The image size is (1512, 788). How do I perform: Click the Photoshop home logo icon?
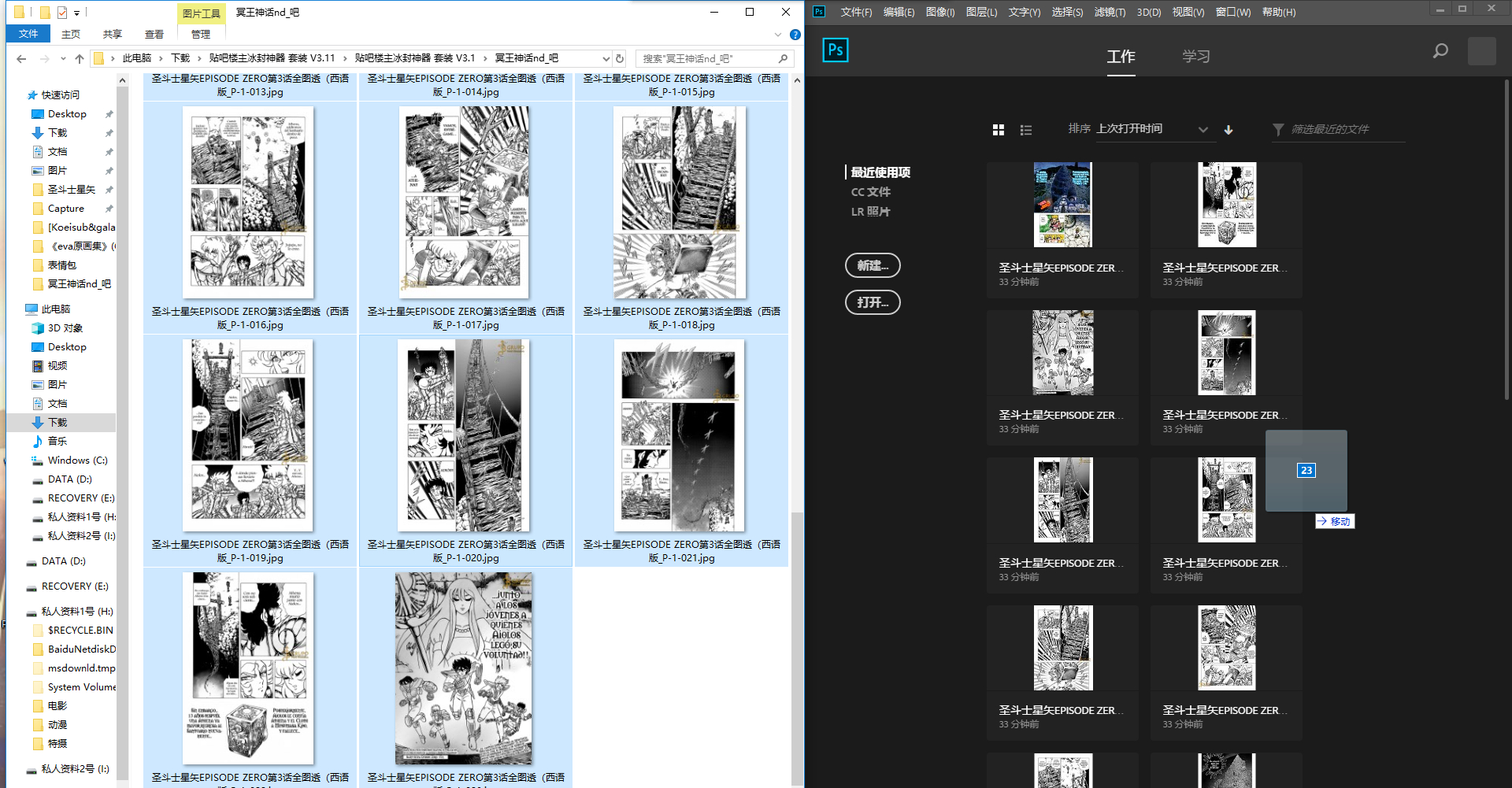click(x=836, y=50)
